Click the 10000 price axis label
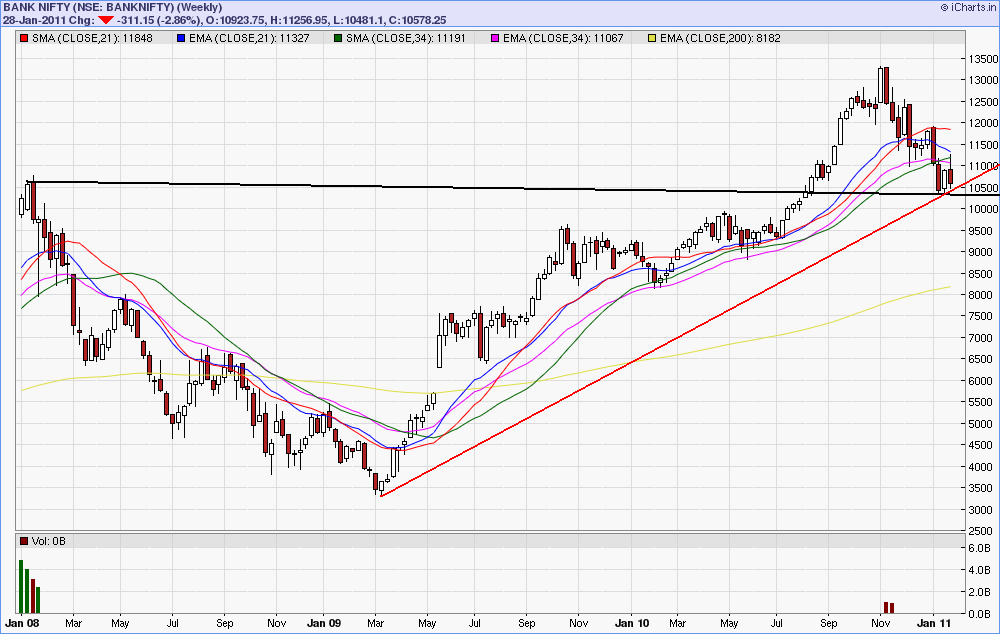This screenshot has width=1000, height=634. click(x=983, y=209)
